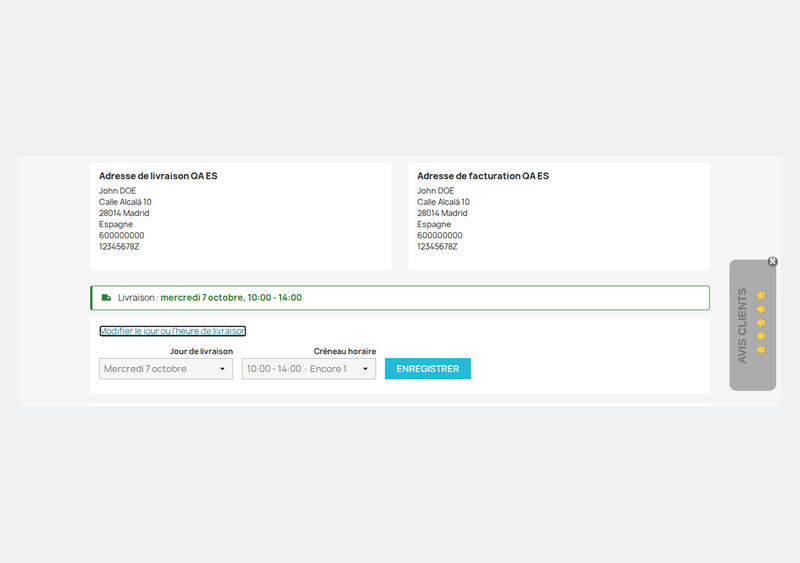
Task: Click the 'Créneau horaire' label
Action: [x=344, y=351]
